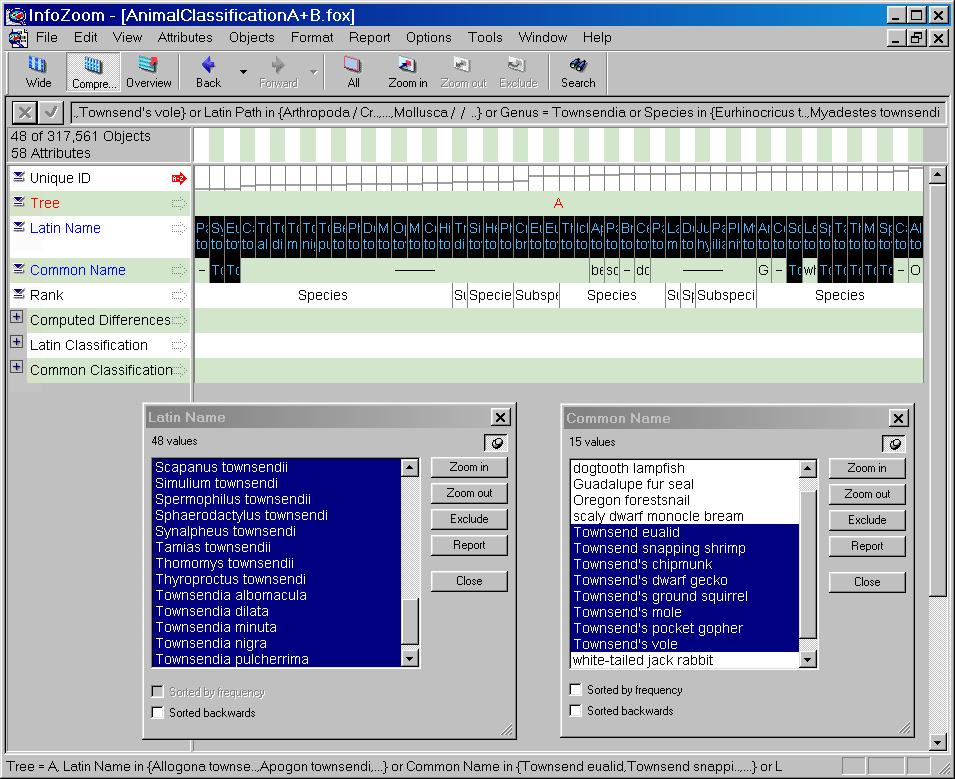Image resolution: width=955 pixels, height=779 pixels.
Task: Enable Sorted by frequency in Common Name panel
Action: (x=576, y=690)
